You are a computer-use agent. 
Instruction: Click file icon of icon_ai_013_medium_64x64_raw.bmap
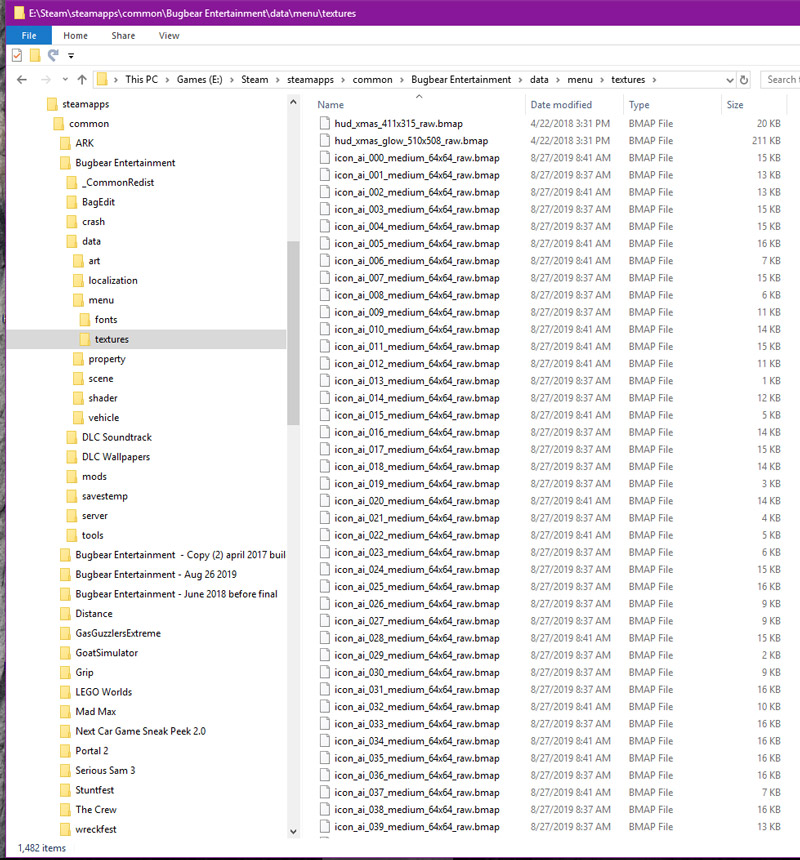pos(325,381)
